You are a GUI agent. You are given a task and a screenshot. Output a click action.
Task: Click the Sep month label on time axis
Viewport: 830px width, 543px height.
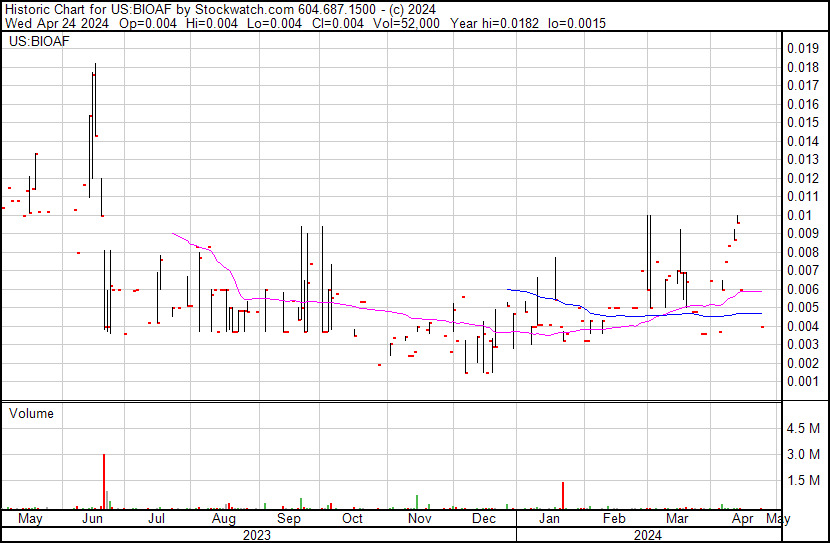(289, 519)
